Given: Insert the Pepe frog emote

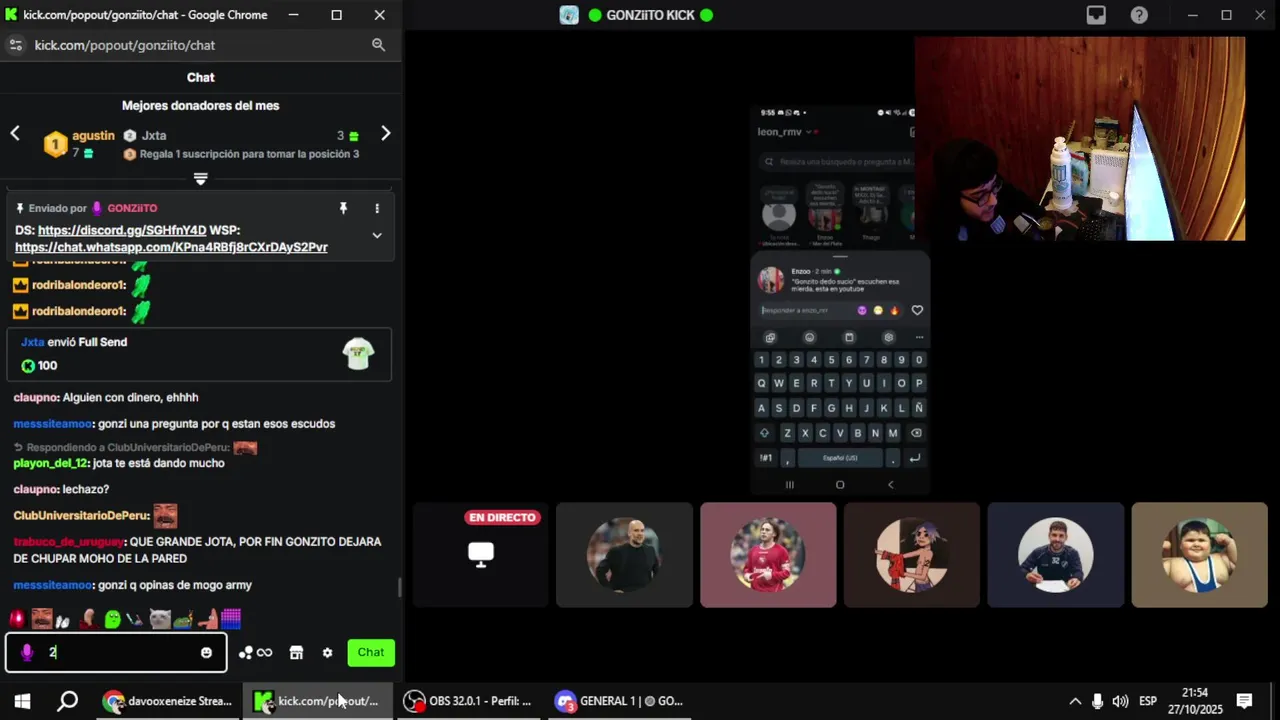Looking at the screenshot, I should [x=183, y=620].
